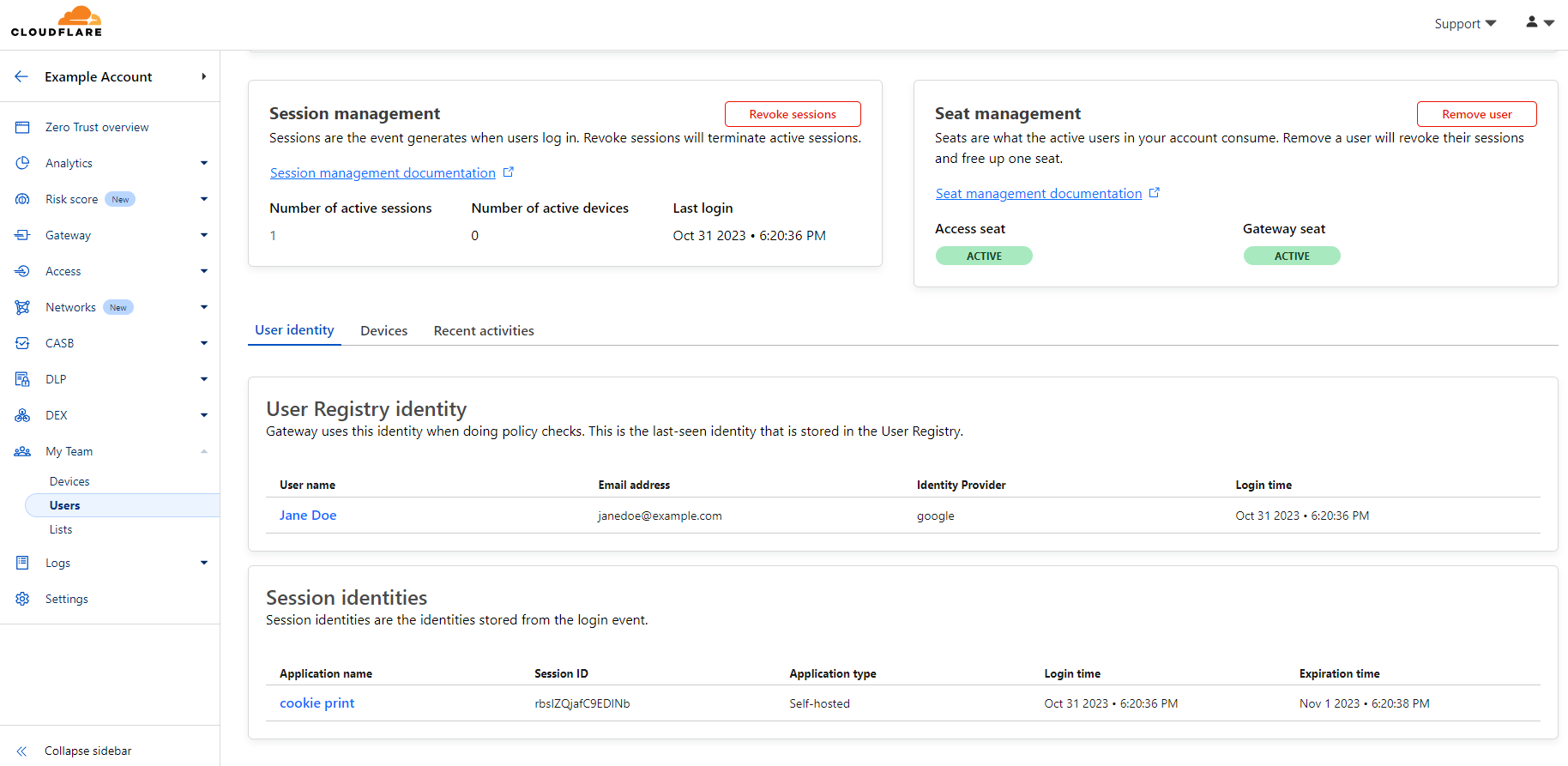Select Lists under My Team
The image size is (1568, 766).
[61, 529]
